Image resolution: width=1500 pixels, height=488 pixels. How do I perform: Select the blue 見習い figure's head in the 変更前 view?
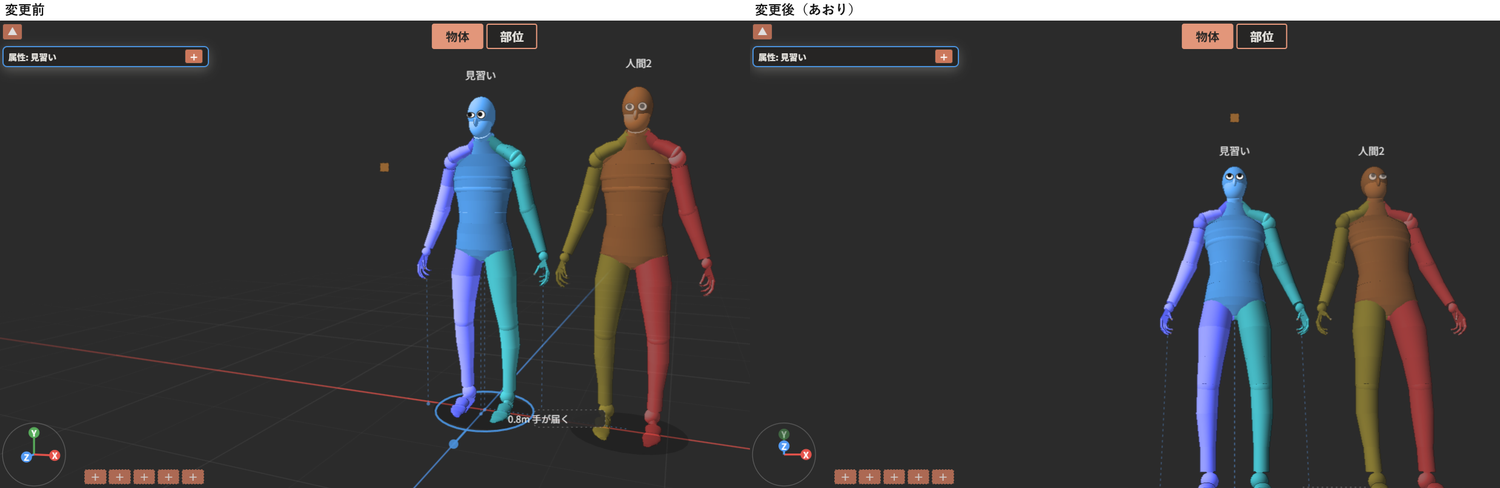pyautogui.click(x=481, y=116)
